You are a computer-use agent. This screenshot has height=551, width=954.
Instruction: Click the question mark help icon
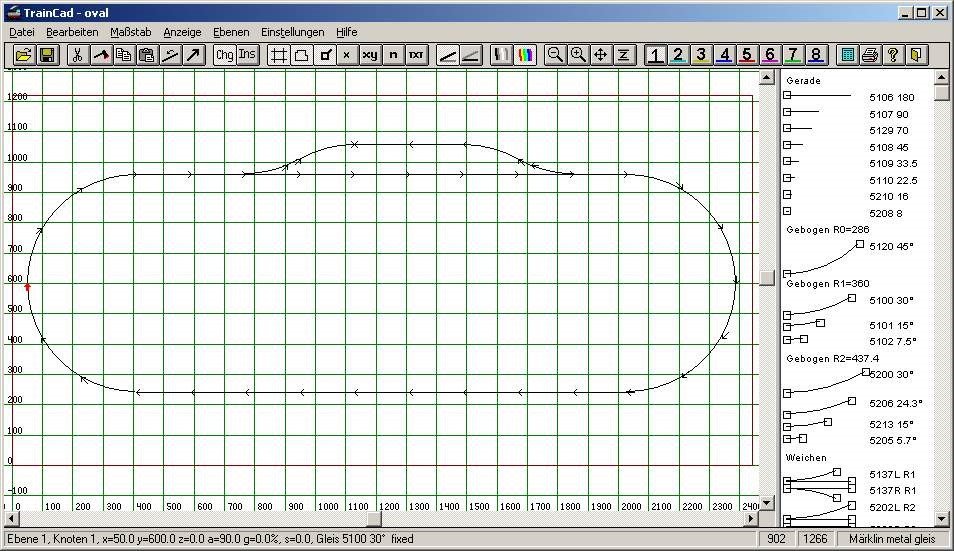click(893, 55)
